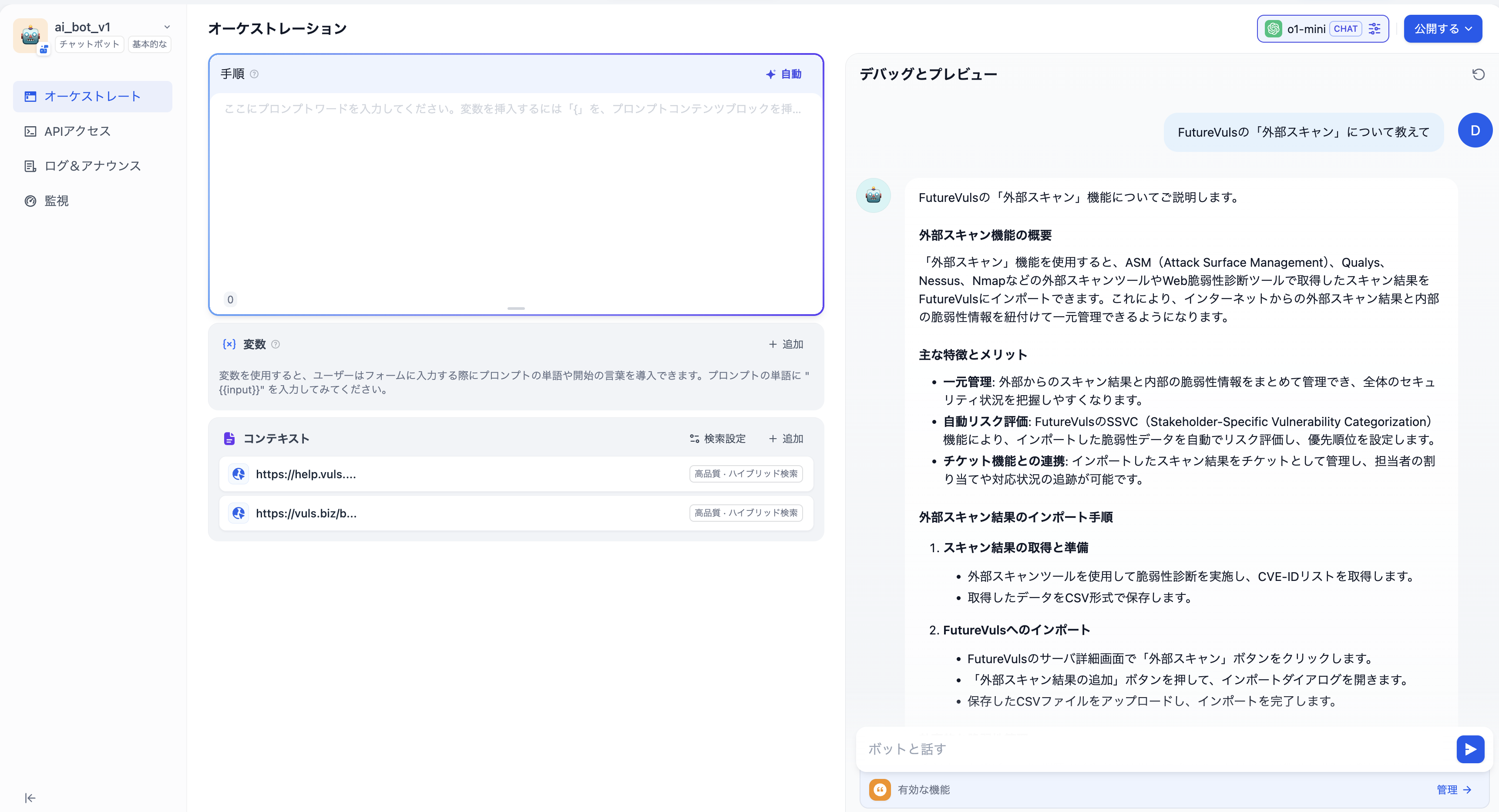Open model parameter settings via sliders icon
The image size is (1499, 812).
pos(1375,28)
